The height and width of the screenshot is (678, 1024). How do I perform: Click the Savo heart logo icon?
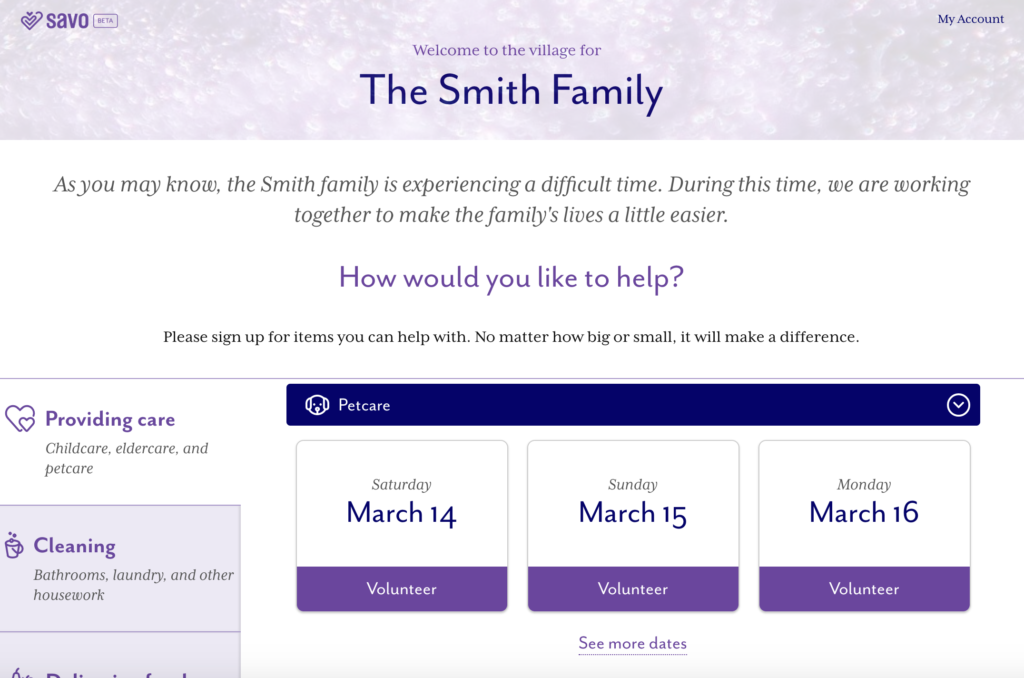(x=31, y=20)
